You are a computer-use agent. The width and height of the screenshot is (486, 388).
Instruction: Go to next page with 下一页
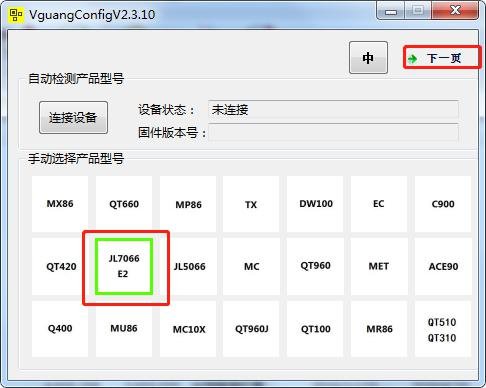442,58
